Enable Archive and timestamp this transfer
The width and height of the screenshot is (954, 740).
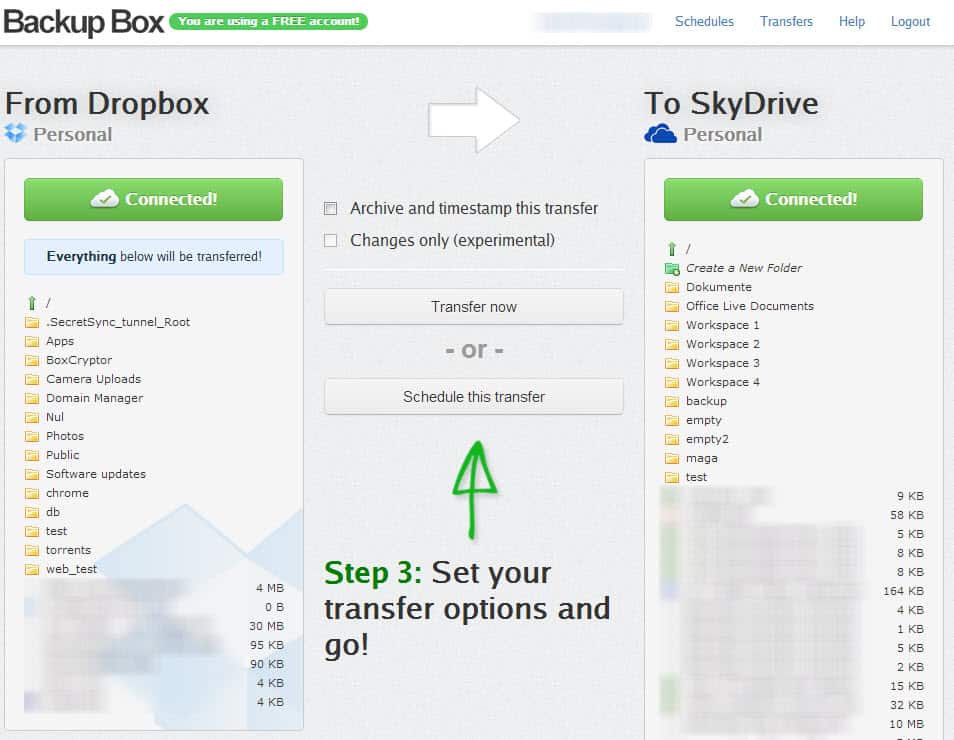coord(330,208)
